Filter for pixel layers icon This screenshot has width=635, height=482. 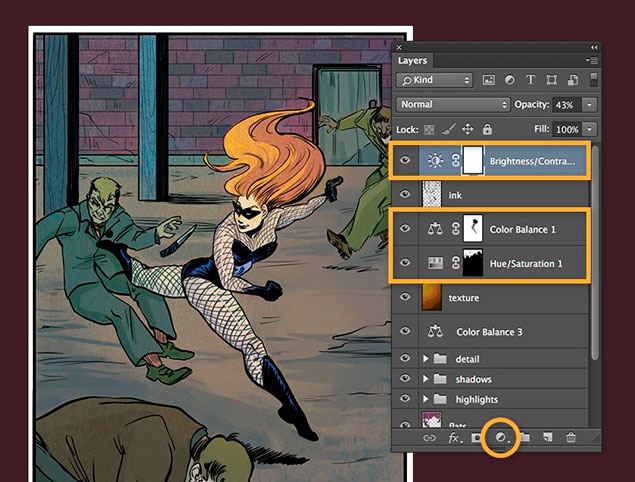[488, 80]
